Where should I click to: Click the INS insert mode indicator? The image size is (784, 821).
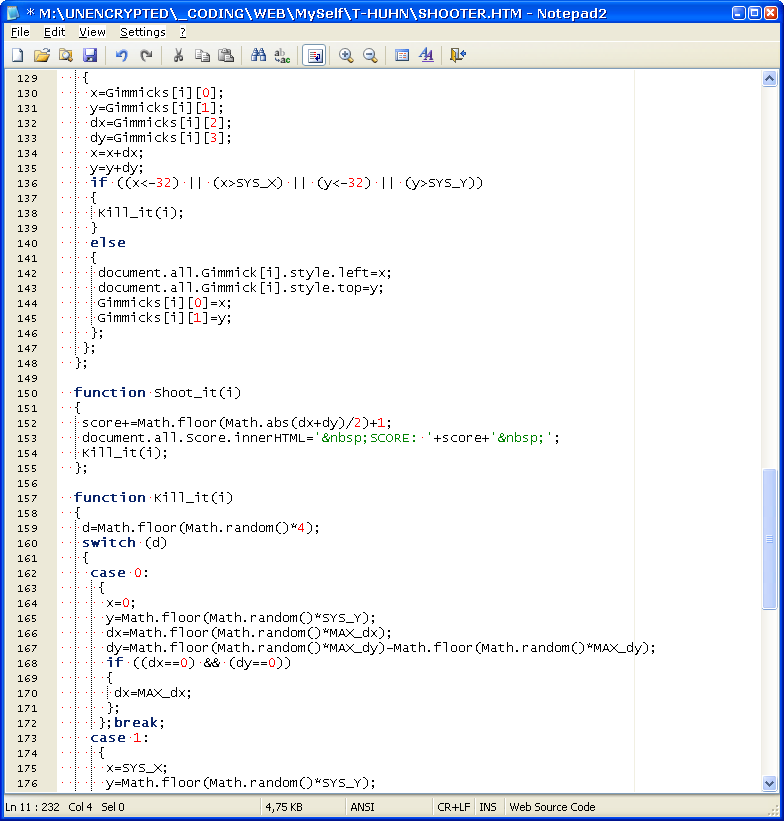pos(488,807)
